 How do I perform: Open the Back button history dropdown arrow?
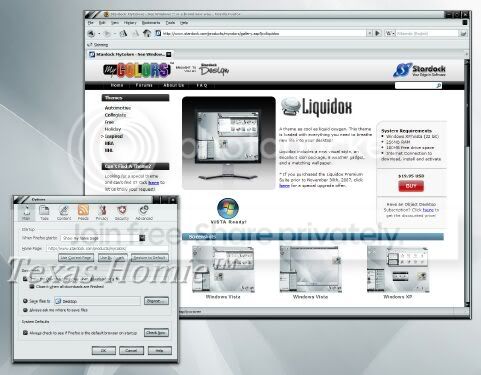pos(99,34)
